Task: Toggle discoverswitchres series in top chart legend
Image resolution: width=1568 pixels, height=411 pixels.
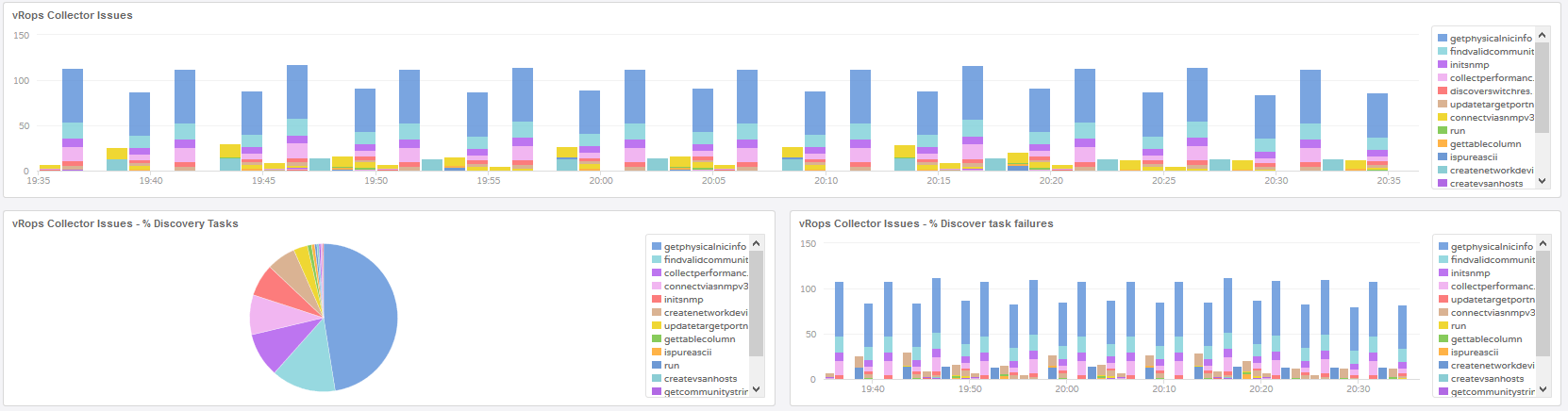Action: coord(1490,91)
